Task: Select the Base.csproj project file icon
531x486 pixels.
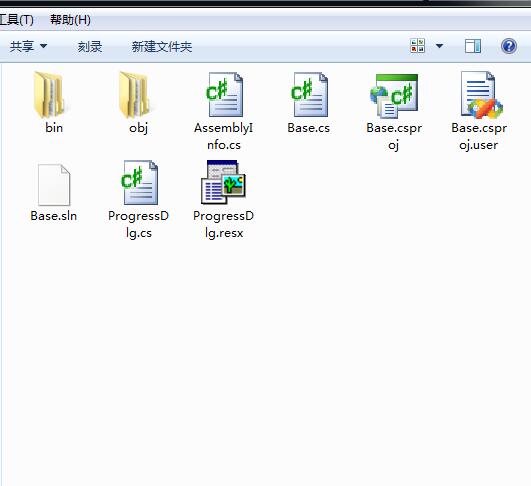Action: coord(395,96)
